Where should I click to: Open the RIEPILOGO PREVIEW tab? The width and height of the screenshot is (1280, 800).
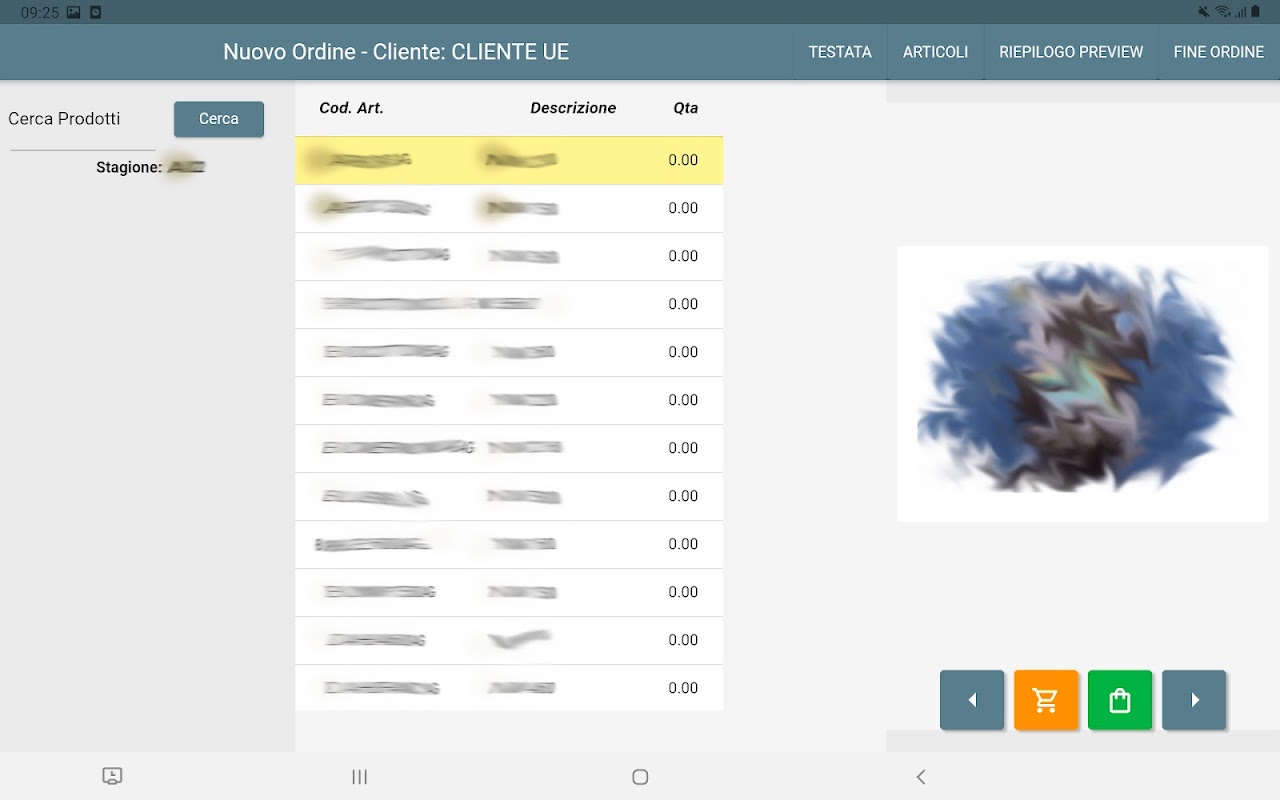point(1071,52)
